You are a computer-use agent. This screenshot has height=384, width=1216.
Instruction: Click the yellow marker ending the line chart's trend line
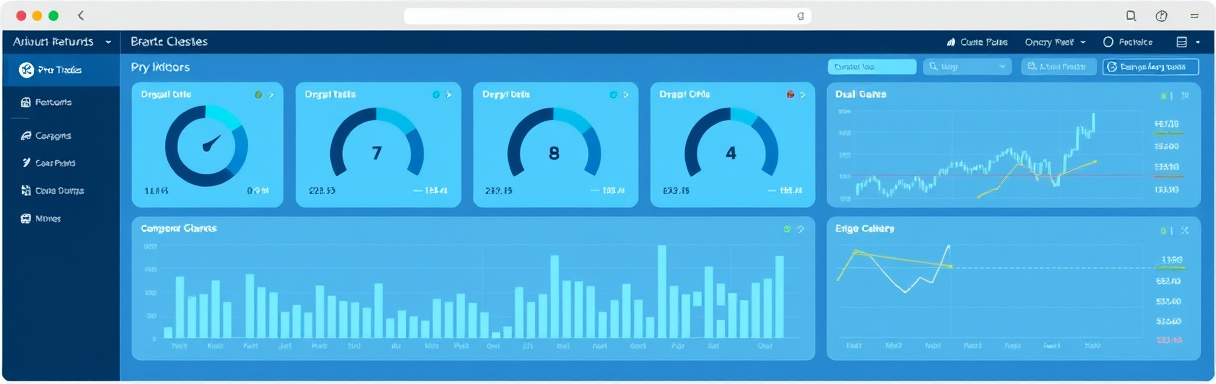pos(950,266)
